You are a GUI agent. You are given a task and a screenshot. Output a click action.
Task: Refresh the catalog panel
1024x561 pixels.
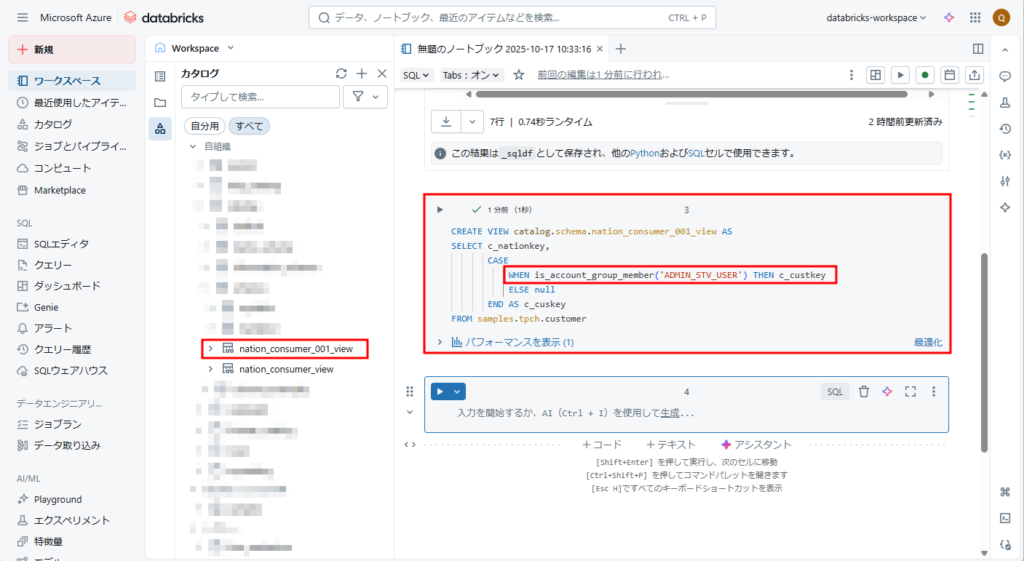click(x=341, y=74)
